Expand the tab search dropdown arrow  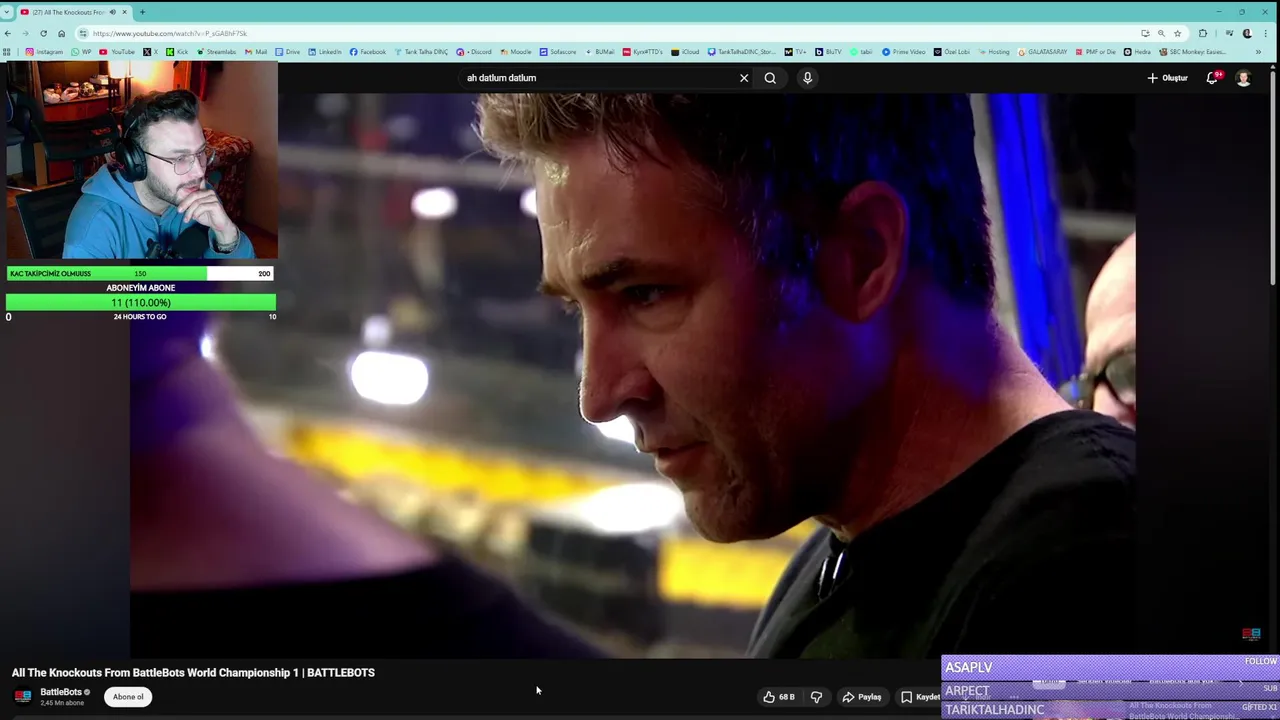click(x=7, y=12)
